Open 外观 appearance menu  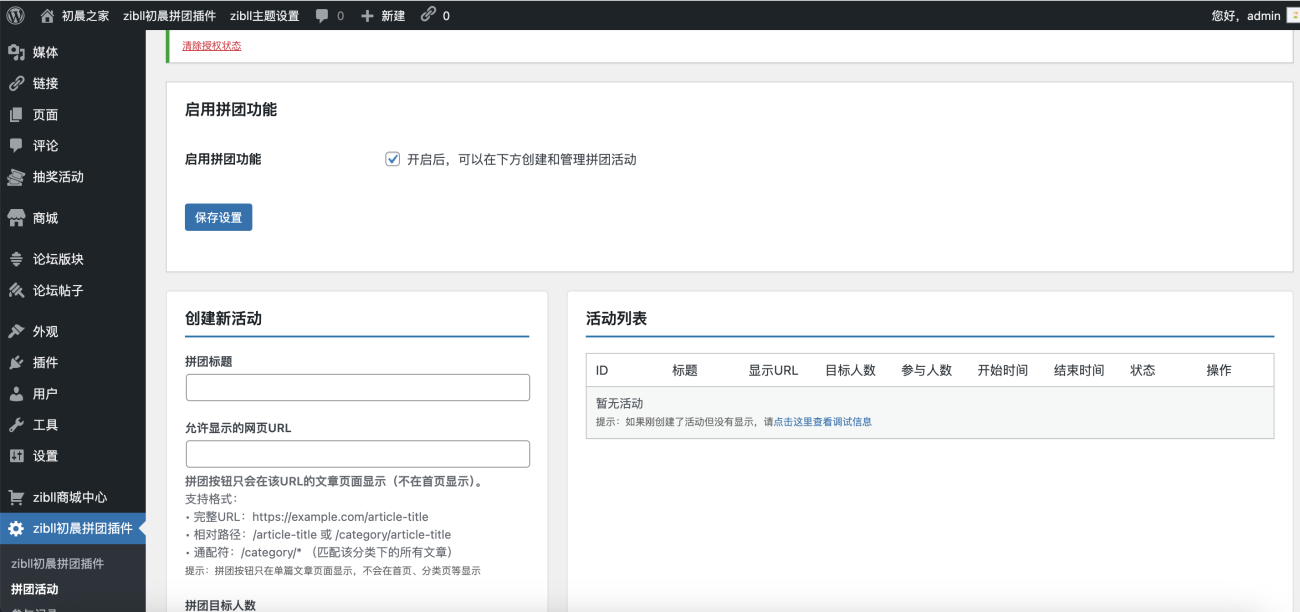pos(45,331)
